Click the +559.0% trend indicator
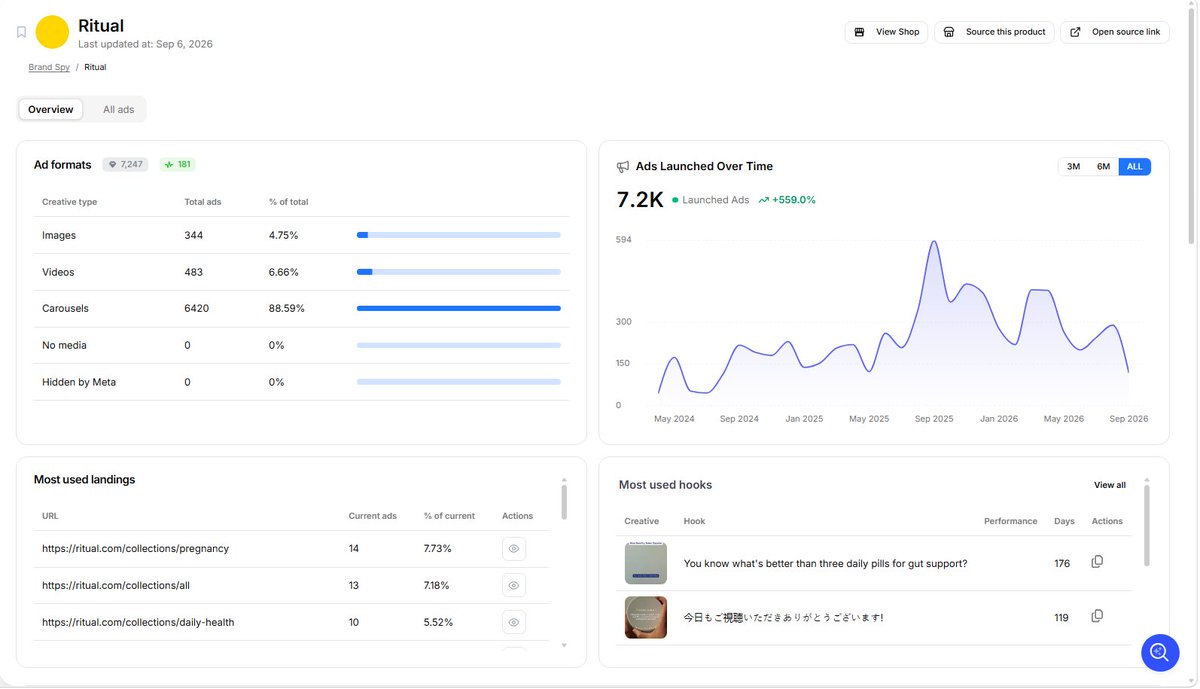Viewport: 1200px width, 689px height. coord(787,200)
